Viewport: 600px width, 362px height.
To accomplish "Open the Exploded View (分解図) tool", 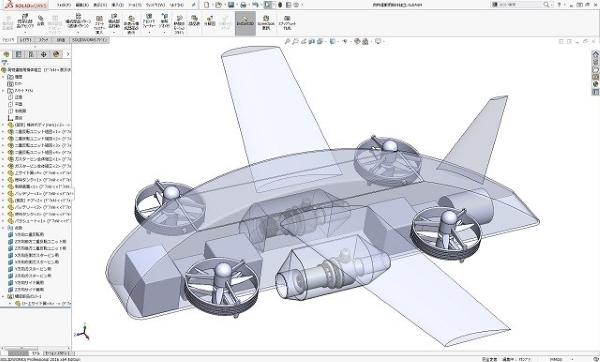I will point(210,21).
